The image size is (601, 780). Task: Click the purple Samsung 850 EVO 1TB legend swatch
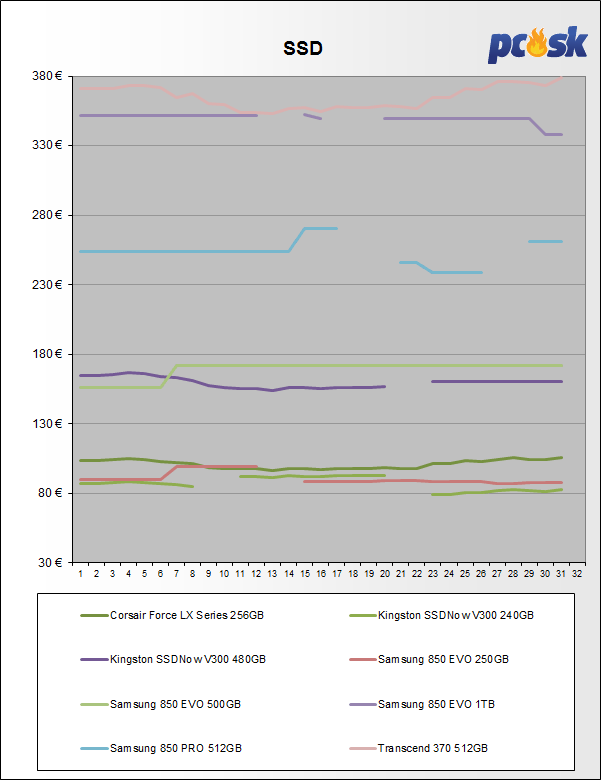click(363, 704)
